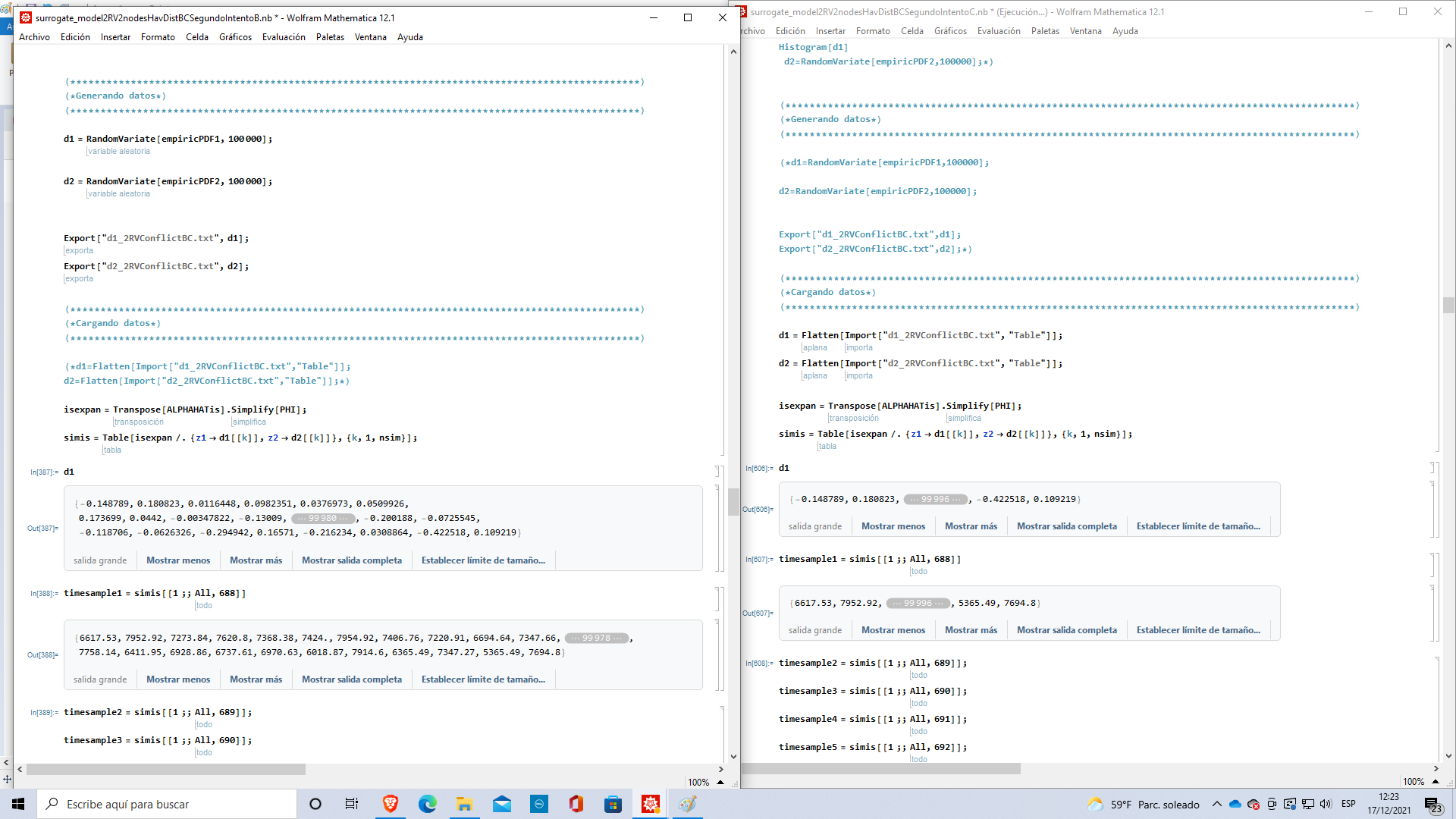Open Microsoft Store from the taskbar
Viewport: 1456px width, 819px height.
(613, 804)
